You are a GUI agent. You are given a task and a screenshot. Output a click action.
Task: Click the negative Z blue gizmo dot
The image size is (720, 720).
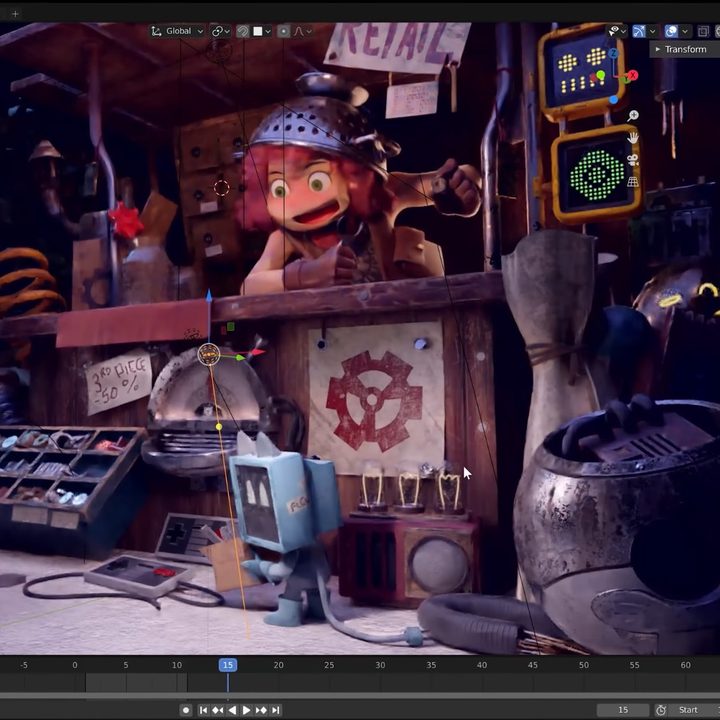point(614,100)
